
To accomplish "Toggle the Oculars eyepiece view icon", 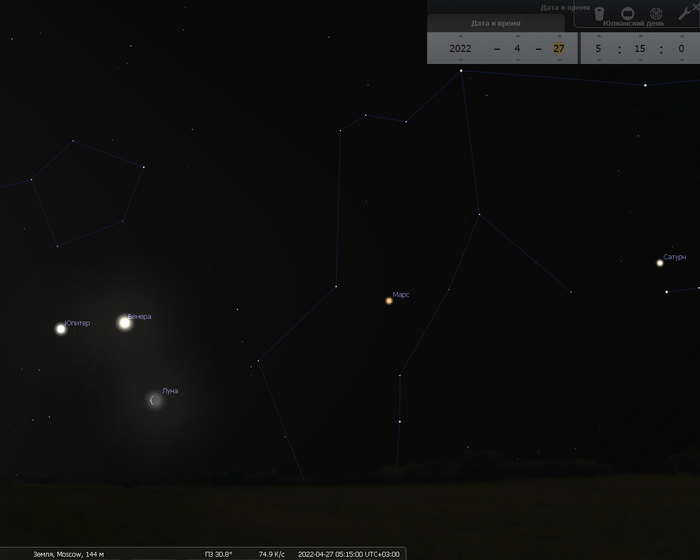I will pos(599,14).
